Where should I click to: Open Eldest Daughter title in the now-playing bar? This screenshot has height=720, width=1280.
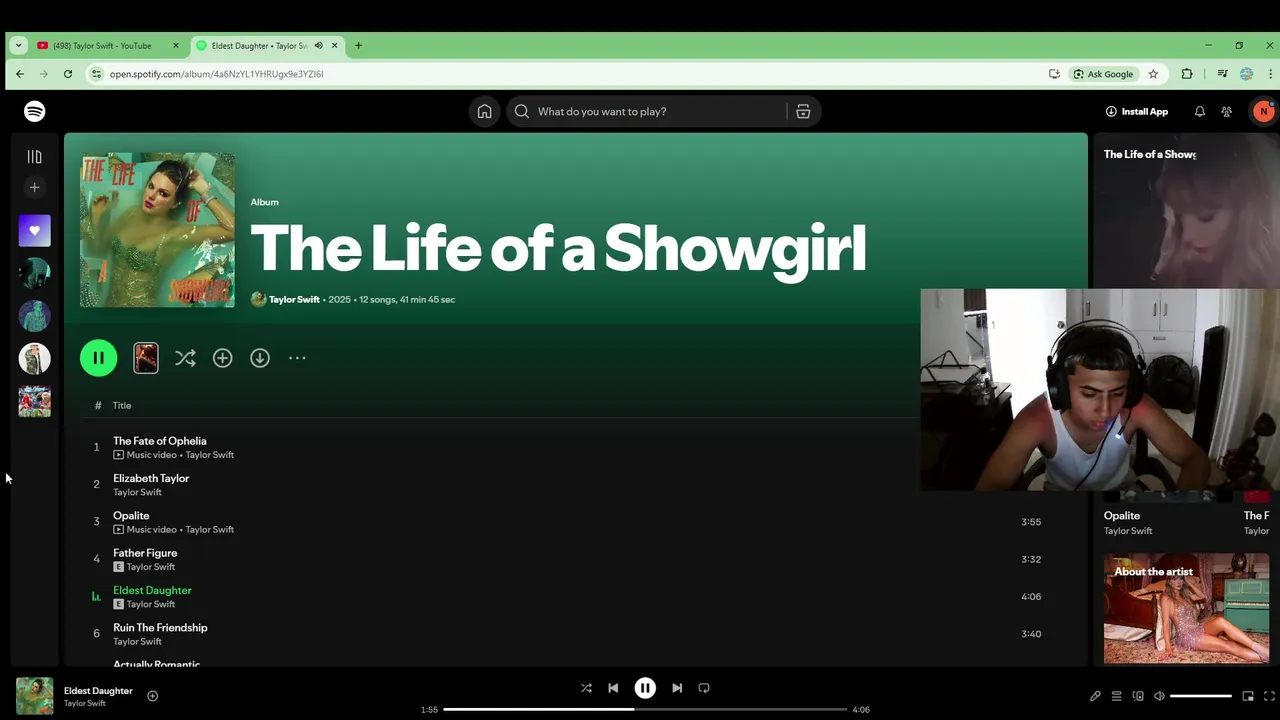(98, 691)
